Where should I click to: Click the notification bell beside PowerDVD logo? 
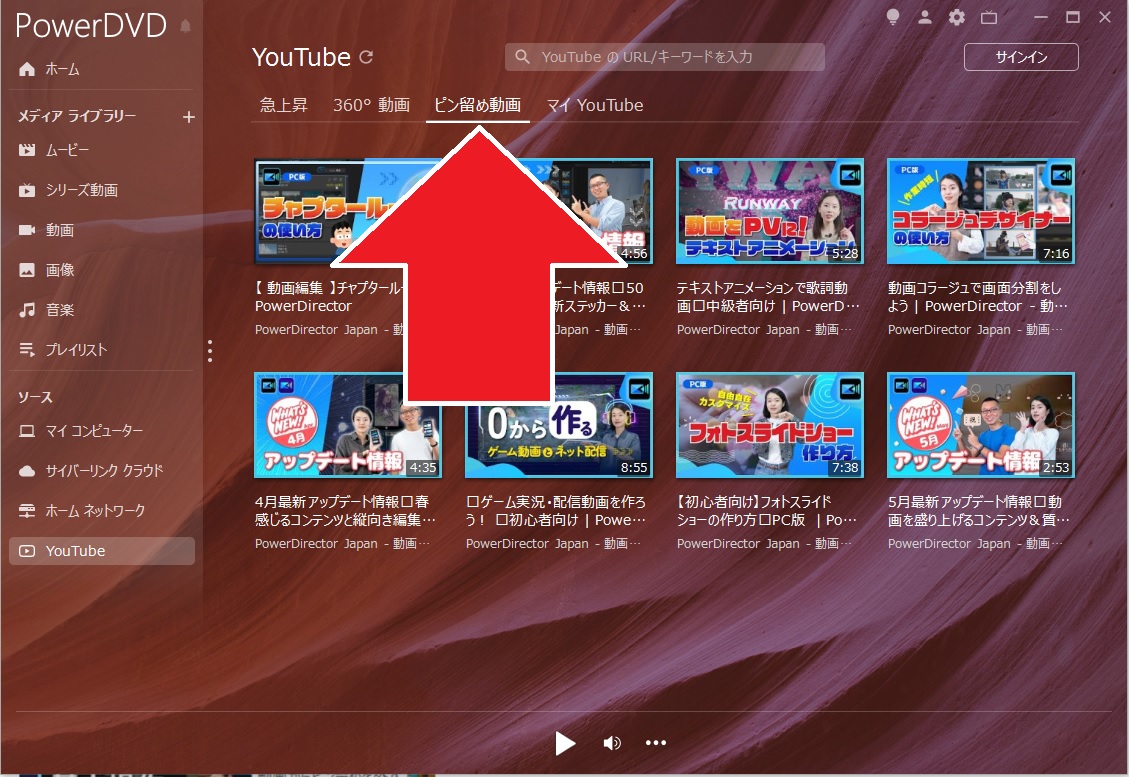185,27
